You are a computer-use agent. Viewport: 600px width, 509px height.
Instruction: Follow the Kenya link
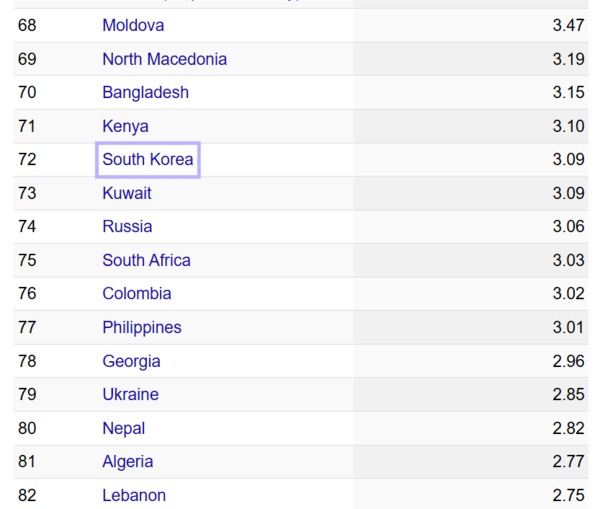tap(125, 126)
